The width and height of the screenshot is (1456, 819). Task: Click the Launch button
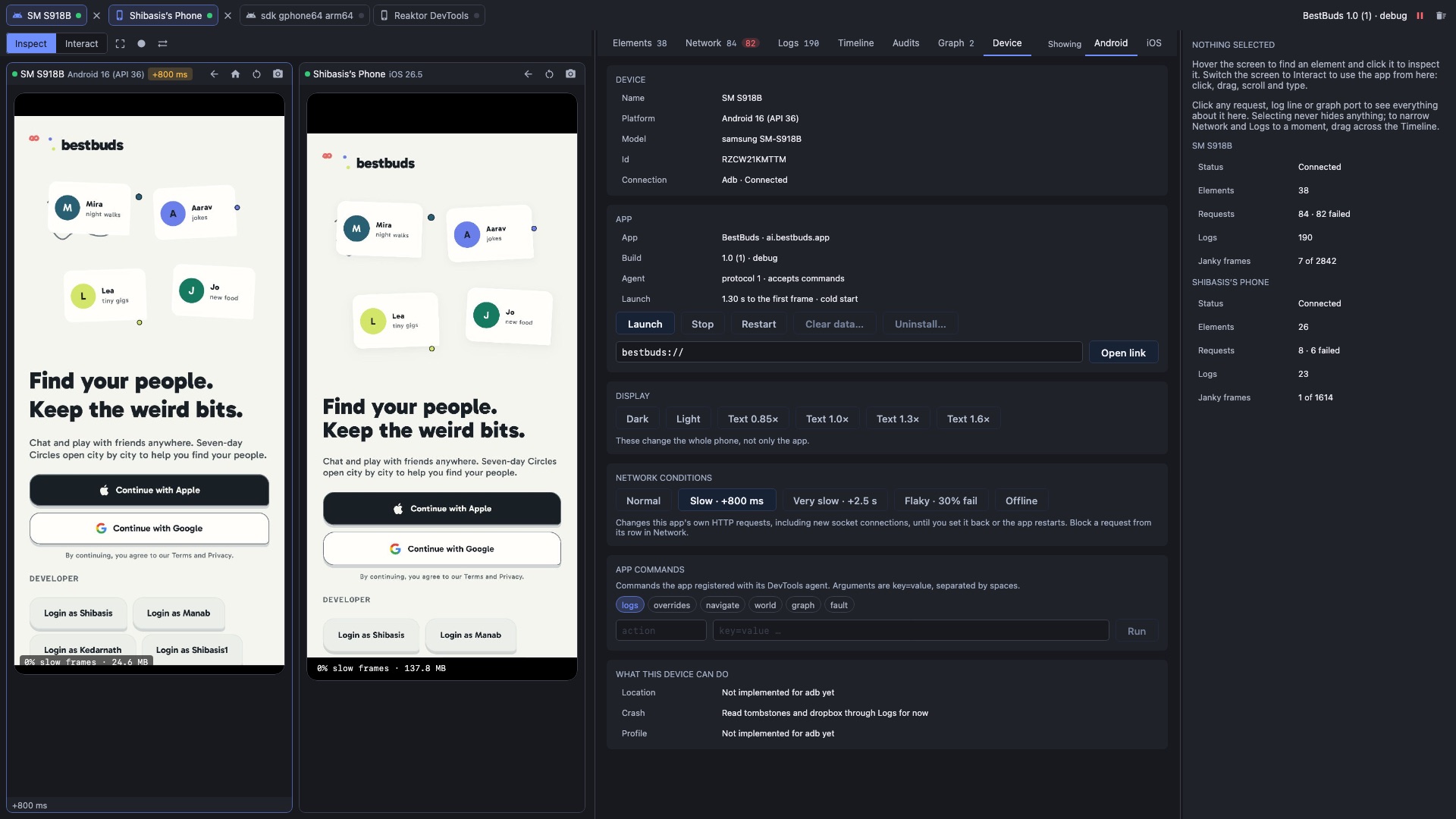[x=645, y=324]
